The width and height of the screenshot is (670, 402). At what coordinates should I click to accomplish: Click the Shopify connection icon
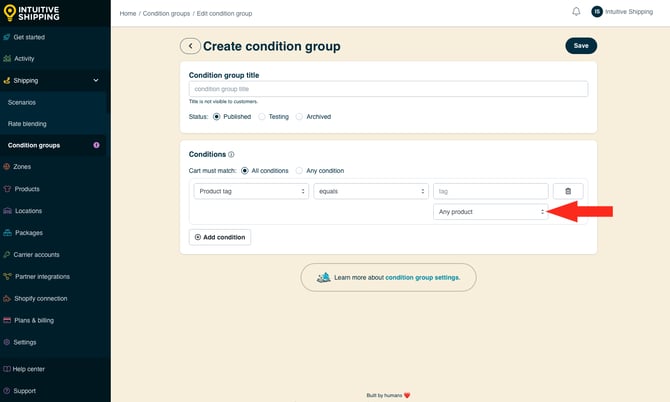pyautogui.click(x=7, y=298)
